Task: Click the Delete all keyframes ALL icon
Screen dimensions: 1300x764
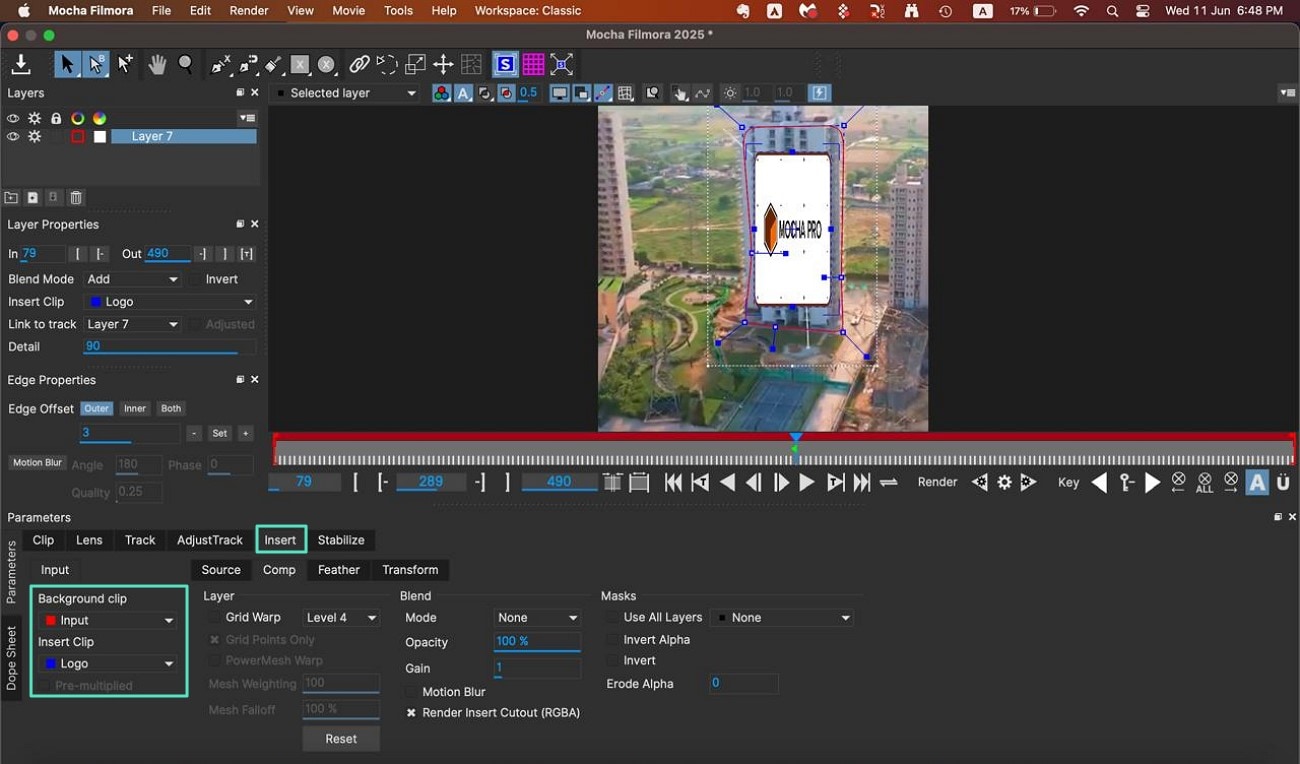Action: click(x=1205, y=483)
